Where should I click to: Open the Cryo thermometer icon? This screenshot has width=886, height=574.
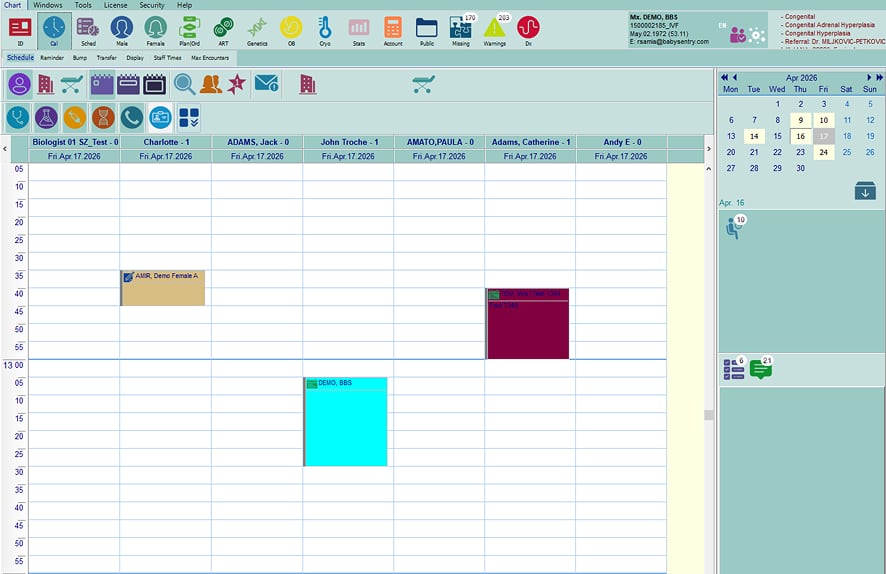point(325,31)
